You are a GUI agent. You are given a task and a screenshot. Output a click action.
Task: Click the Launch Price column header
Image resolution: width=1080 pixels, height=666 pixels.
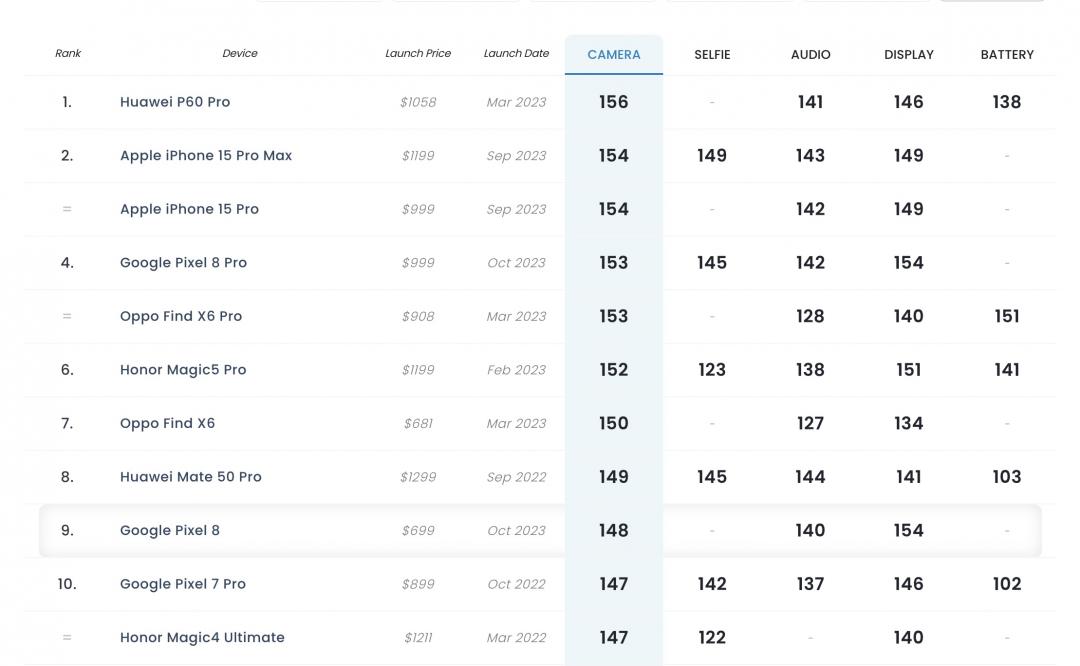click(418, 54)
